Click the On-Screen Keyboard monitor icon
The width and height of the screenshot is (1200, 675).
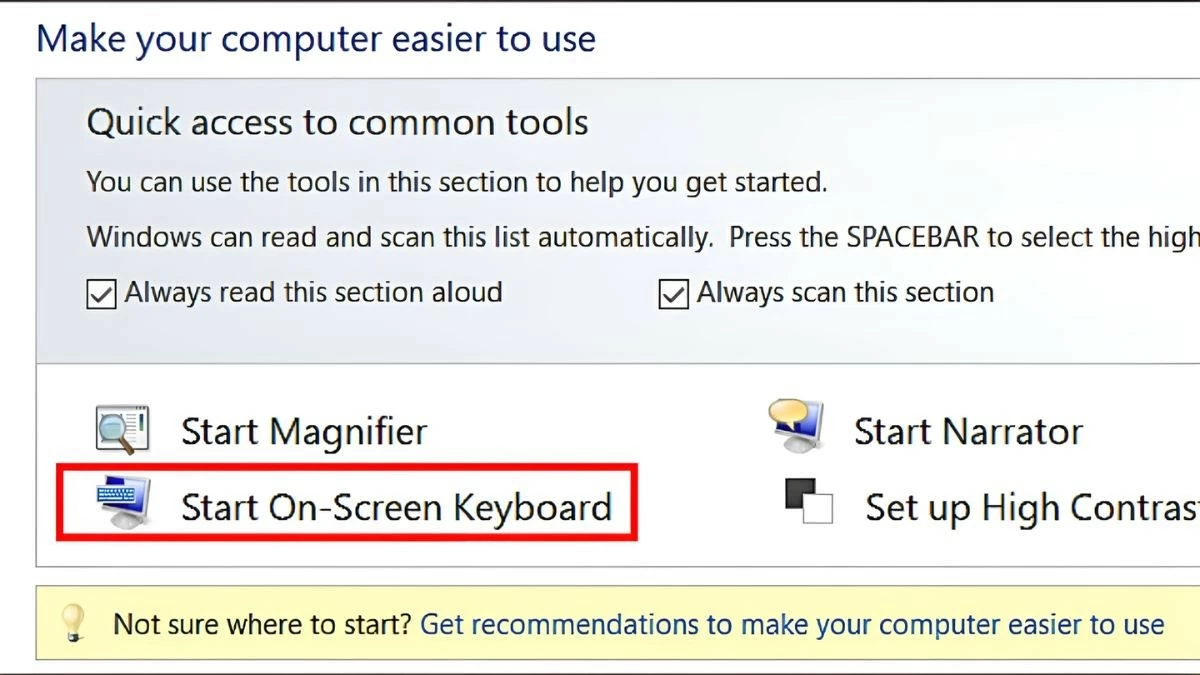pyautogui.click(x=122, y=503)
